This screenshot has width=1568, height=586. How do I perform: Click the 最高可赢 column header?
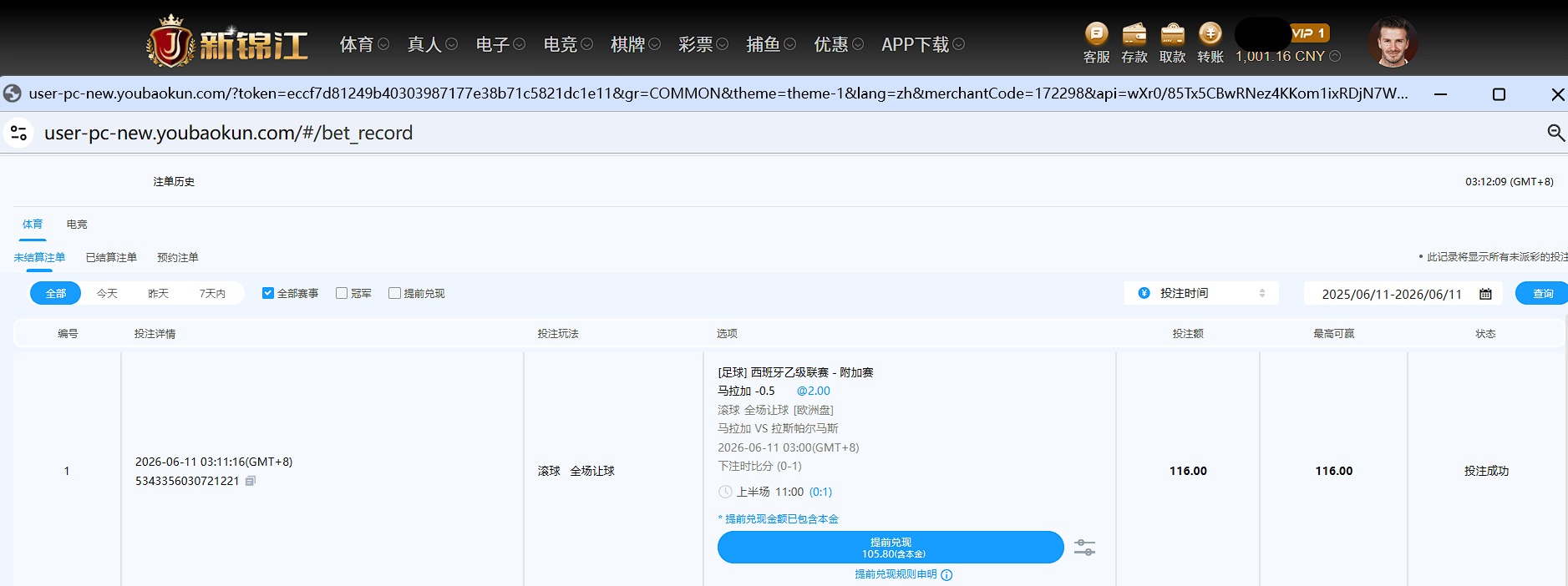pyautogui.click(x=1334, y=333)
